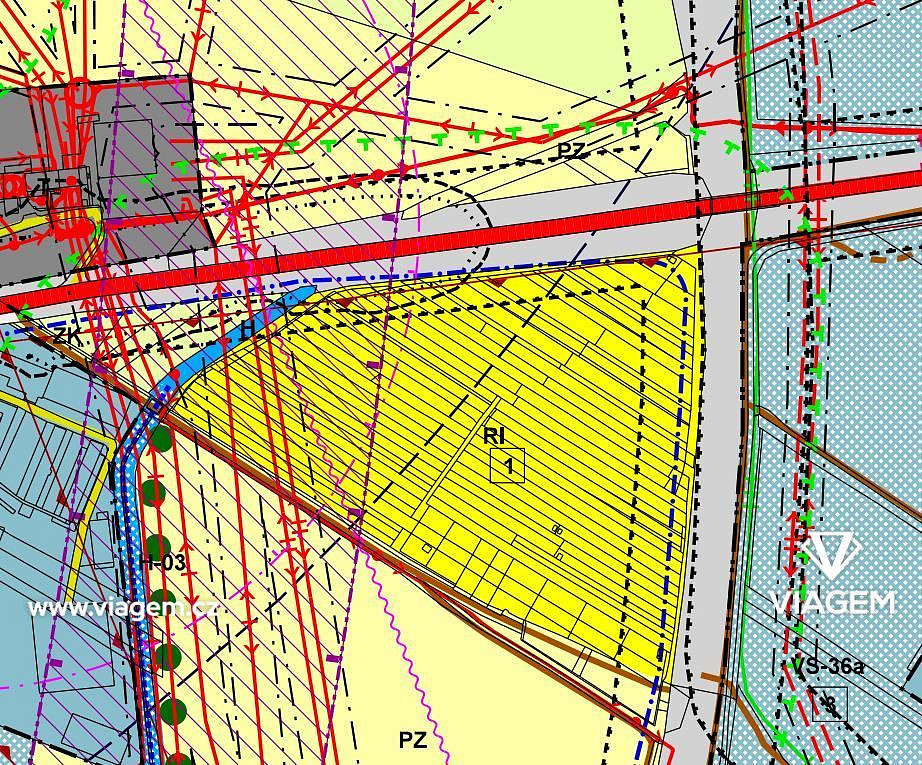Click the "ZK" map label
Viewport: 922px width, 765px height.
[x=65, y=336]
